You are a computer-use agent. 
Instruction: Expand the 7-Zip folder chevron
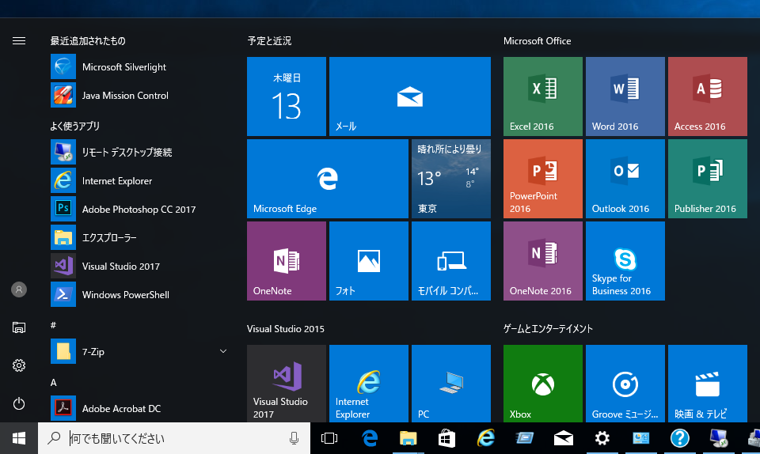[223, 351]
